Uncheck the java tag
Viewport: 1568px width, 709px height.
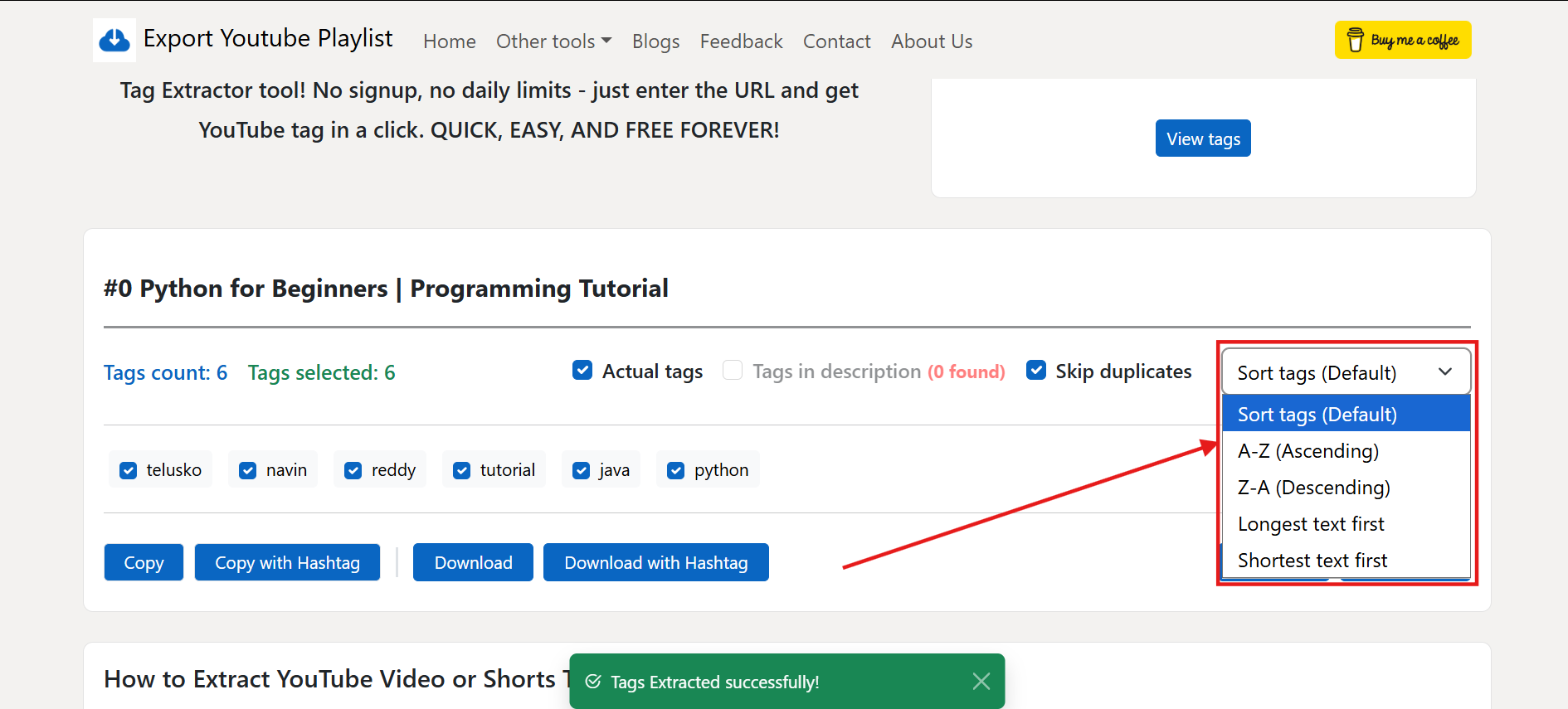tap(582, 470)
